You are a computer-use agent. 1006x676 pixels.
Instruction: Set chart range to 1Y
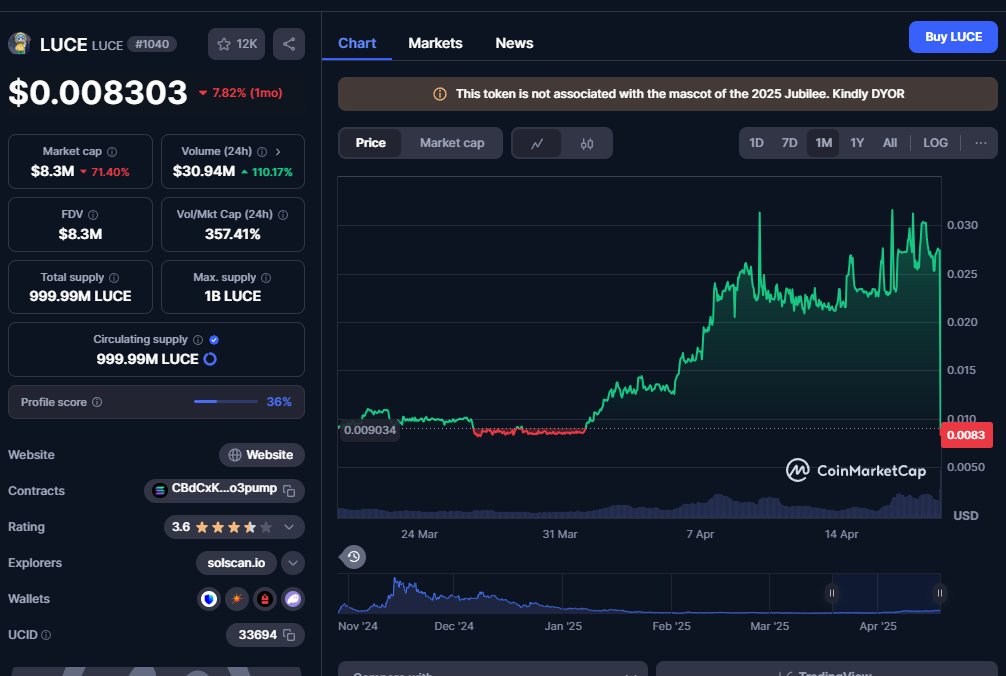tap(857, 143)
